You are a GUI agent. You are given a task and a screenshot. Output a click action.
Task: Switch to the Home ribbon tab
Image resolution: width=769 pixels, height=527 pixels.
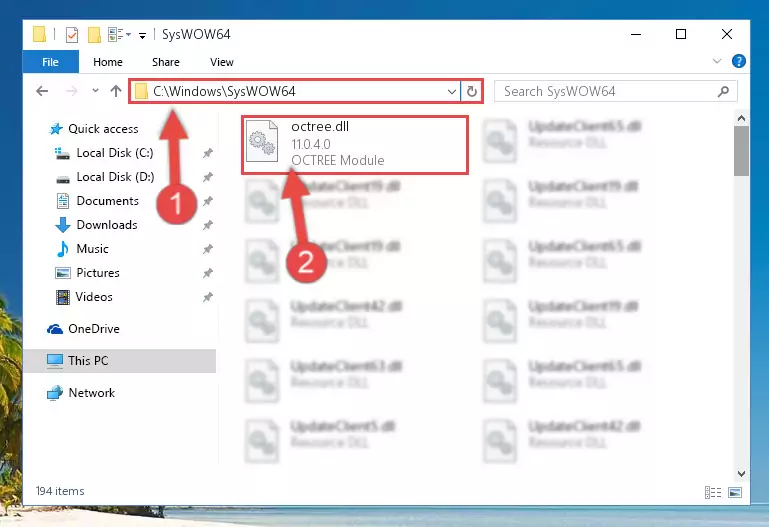tap(108, 62)
